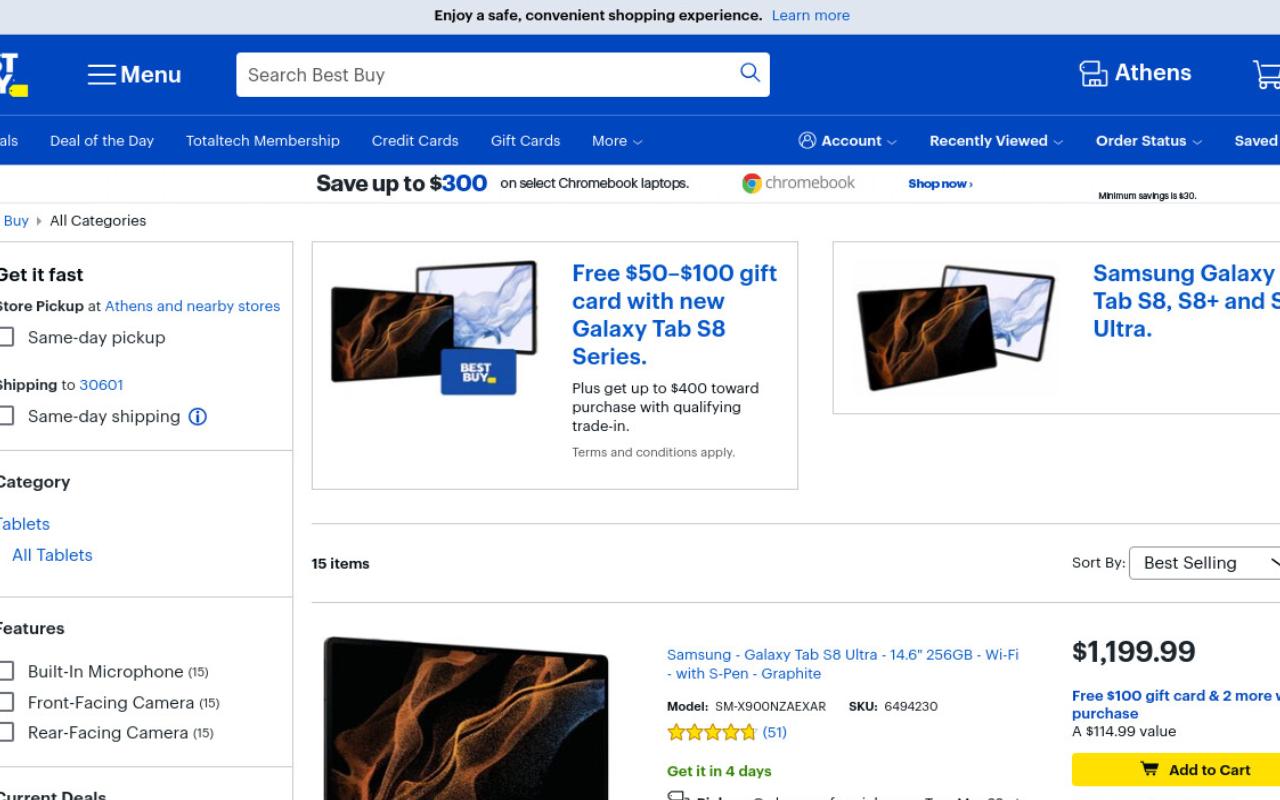1280x800 pixels.
Task: Click the search magnifier icon
Action: pos(750,73)
